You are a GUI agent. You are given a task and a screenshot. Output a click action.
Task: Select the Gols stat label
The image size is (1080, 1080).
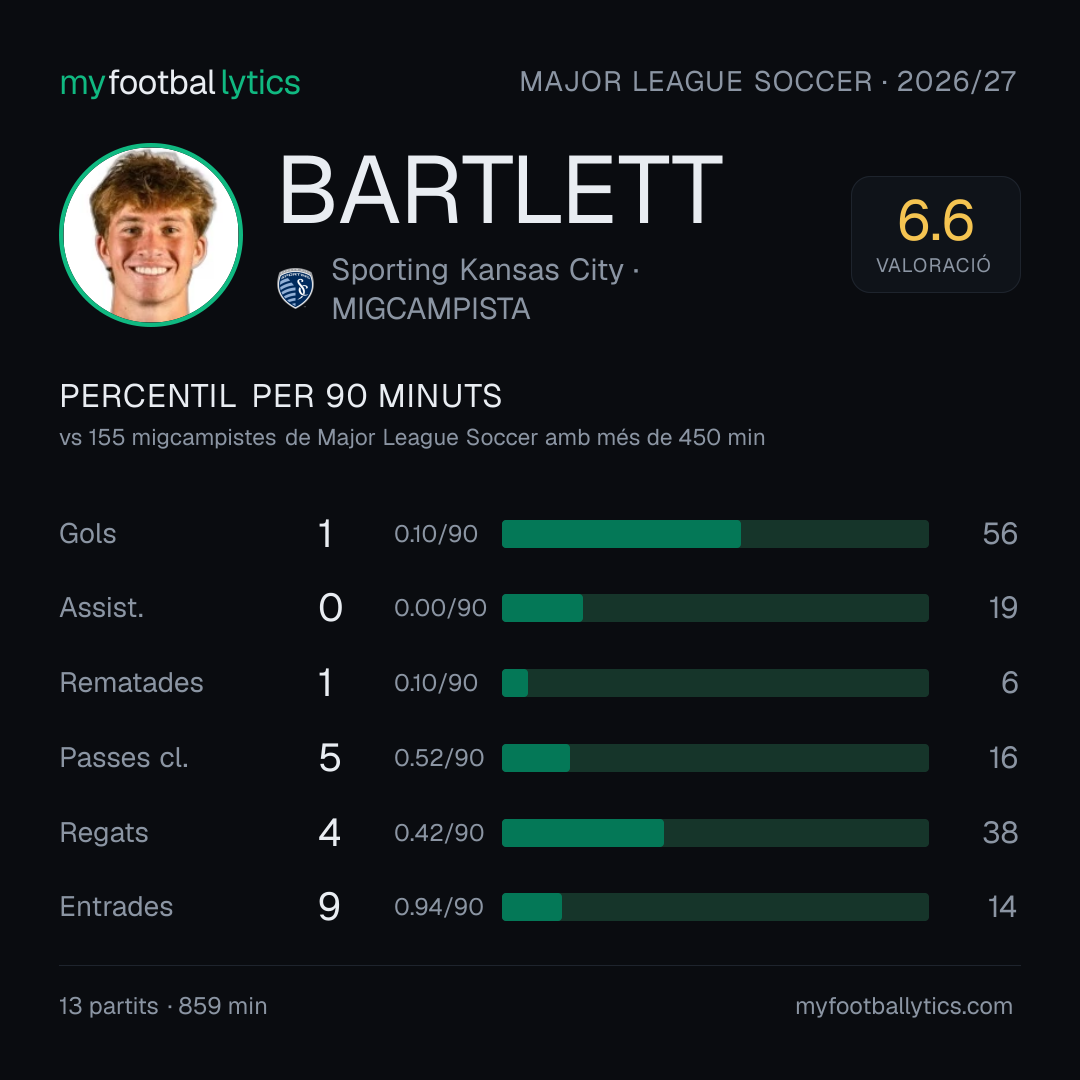[87, 534]
